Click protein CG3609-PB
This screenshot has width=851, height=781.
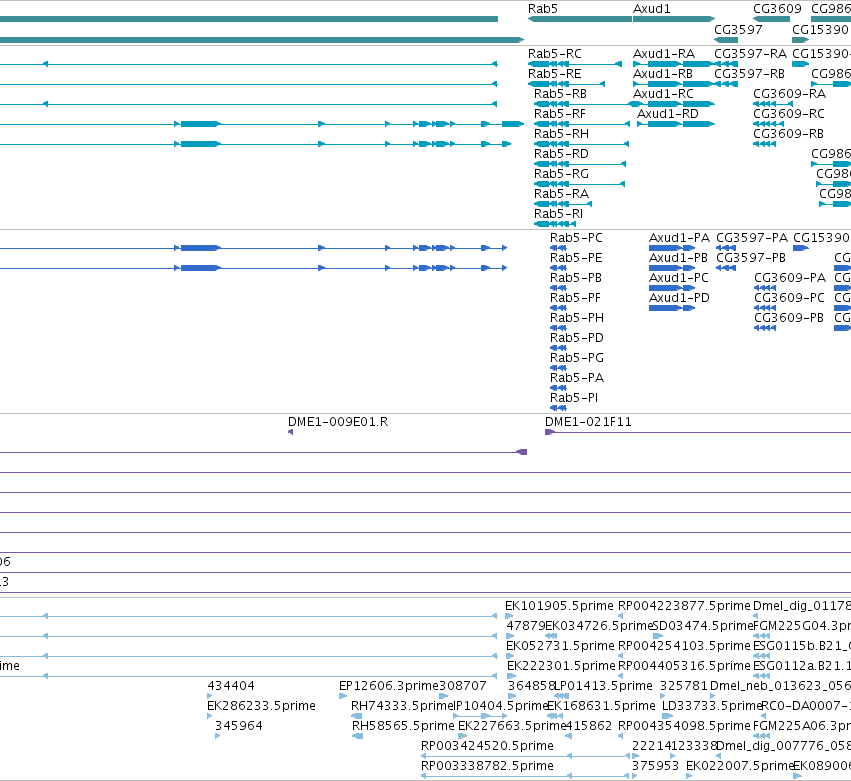[789, 319]
